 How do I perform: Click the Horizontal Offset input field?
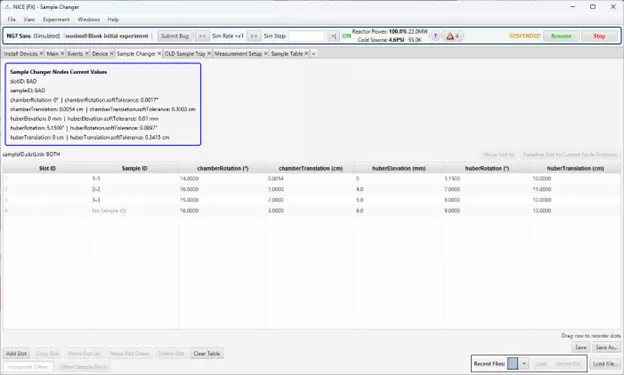(x=28, y=367)
